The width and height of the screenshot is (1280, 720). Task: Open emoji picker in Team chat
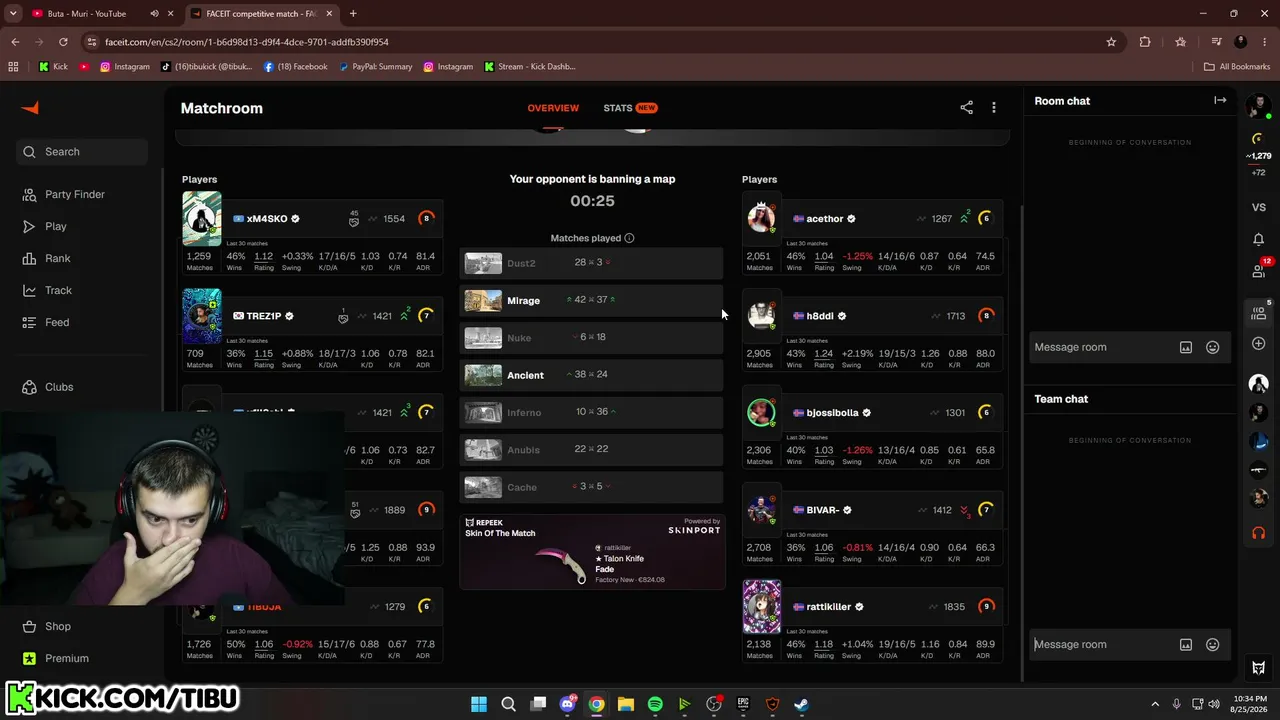coord(1212,645)
